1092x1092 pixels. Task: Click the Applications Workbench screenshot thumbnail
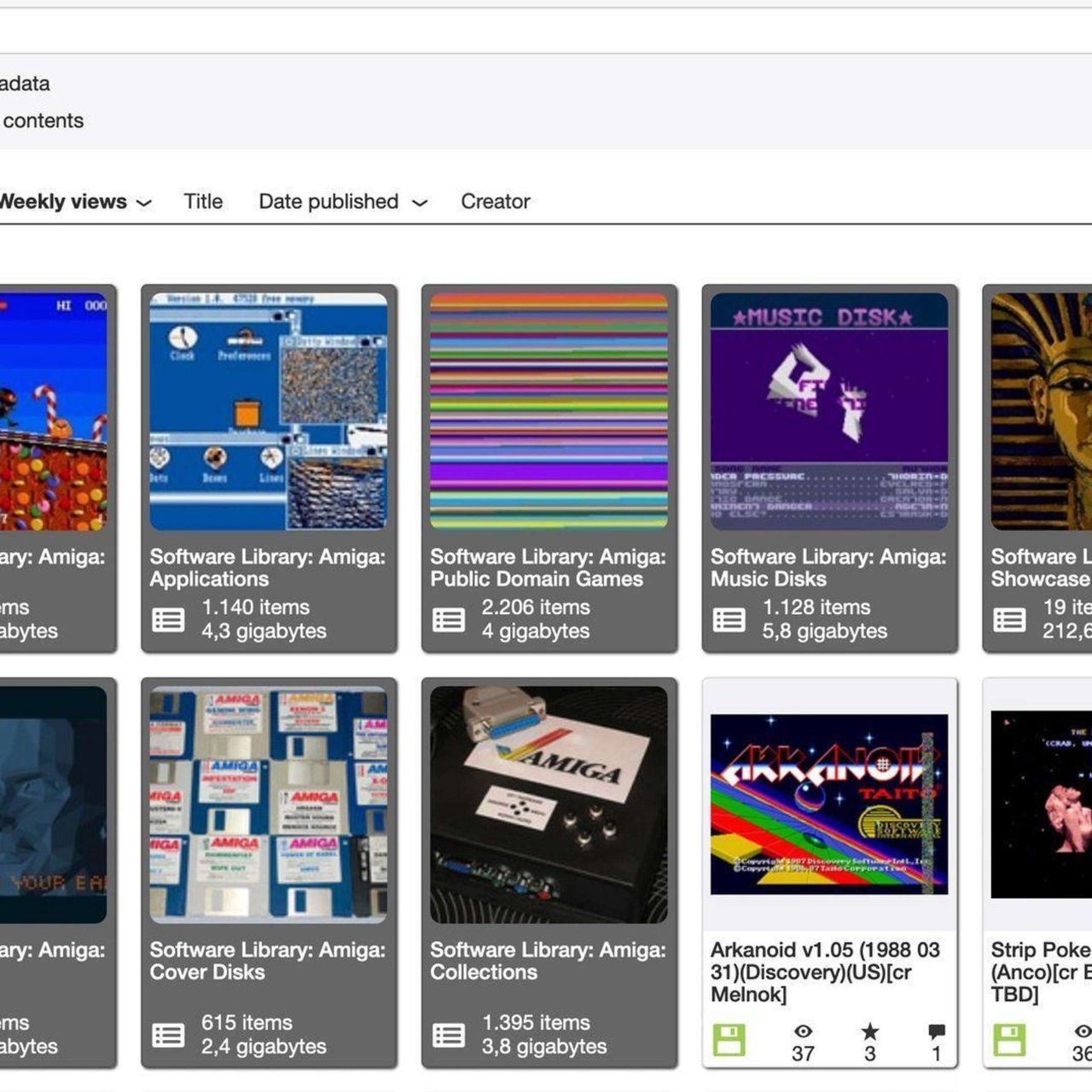click(269, 411)
